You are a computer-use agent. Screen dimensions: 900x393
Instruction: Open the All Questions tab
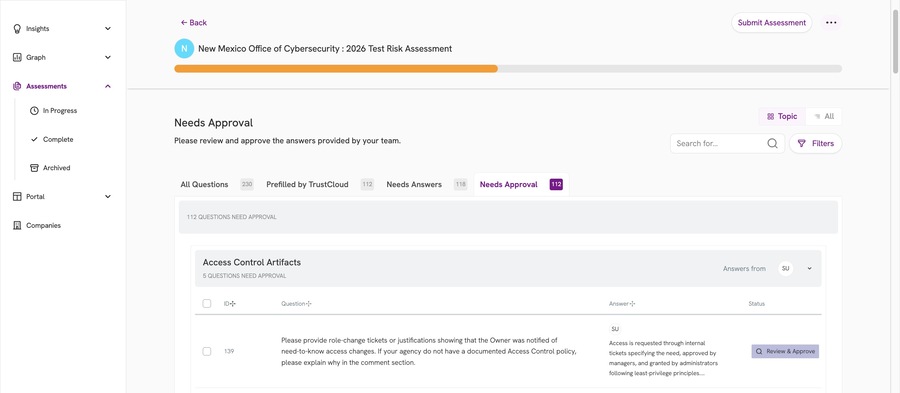click(x=216, y=185)
